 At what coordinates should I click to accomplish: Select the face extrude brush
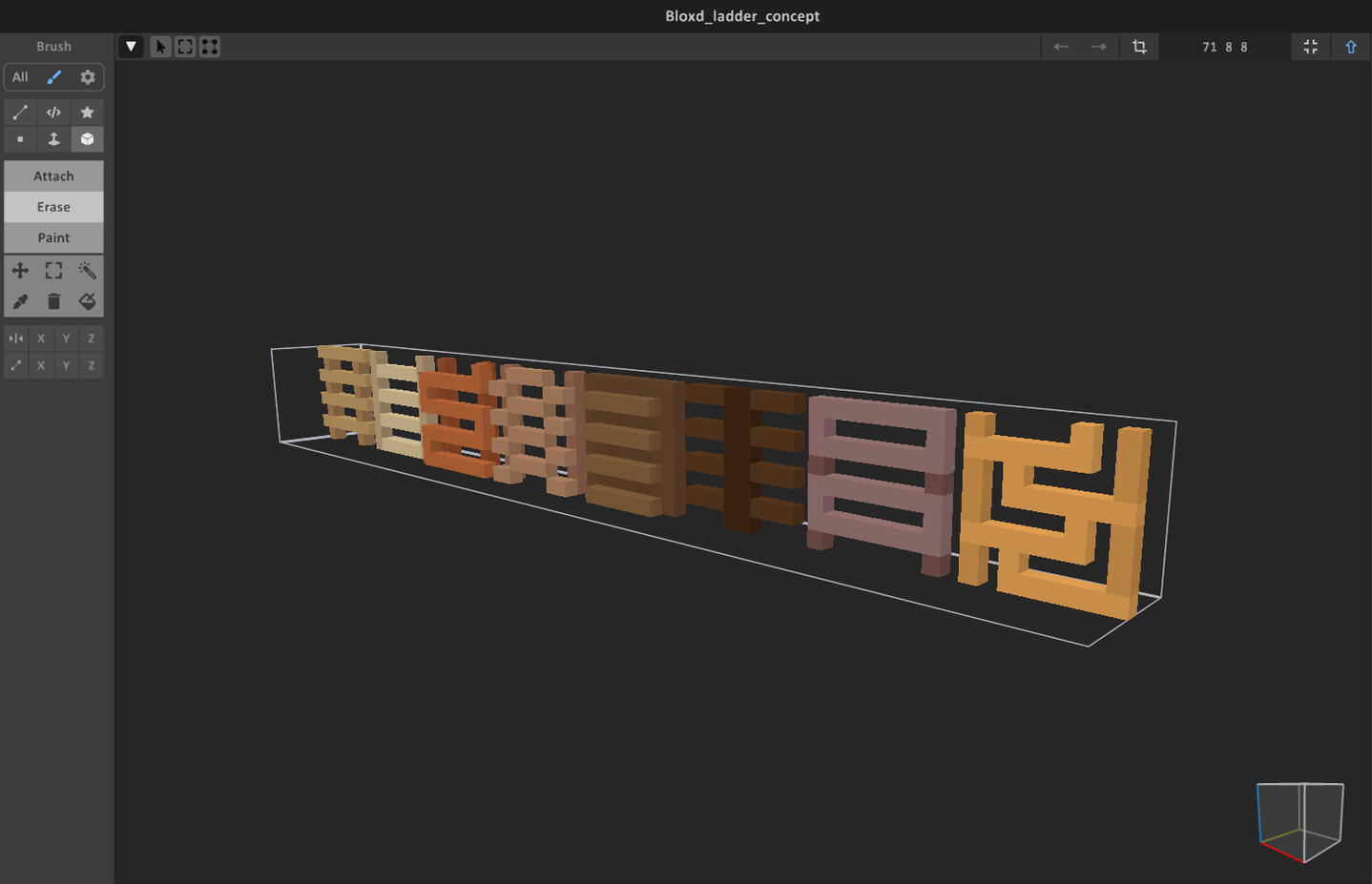click(x=53, y=139)
